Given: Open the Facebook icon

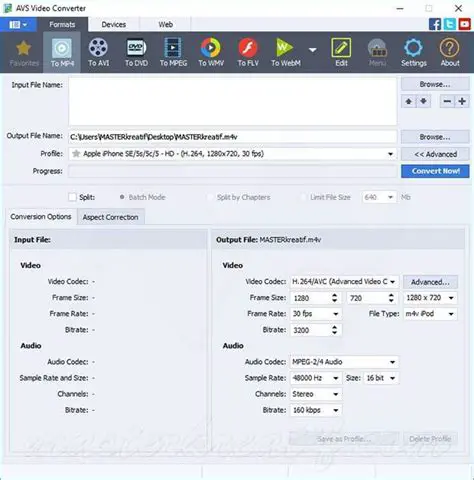Looking at the screenshot, I should tap(435, 24).
